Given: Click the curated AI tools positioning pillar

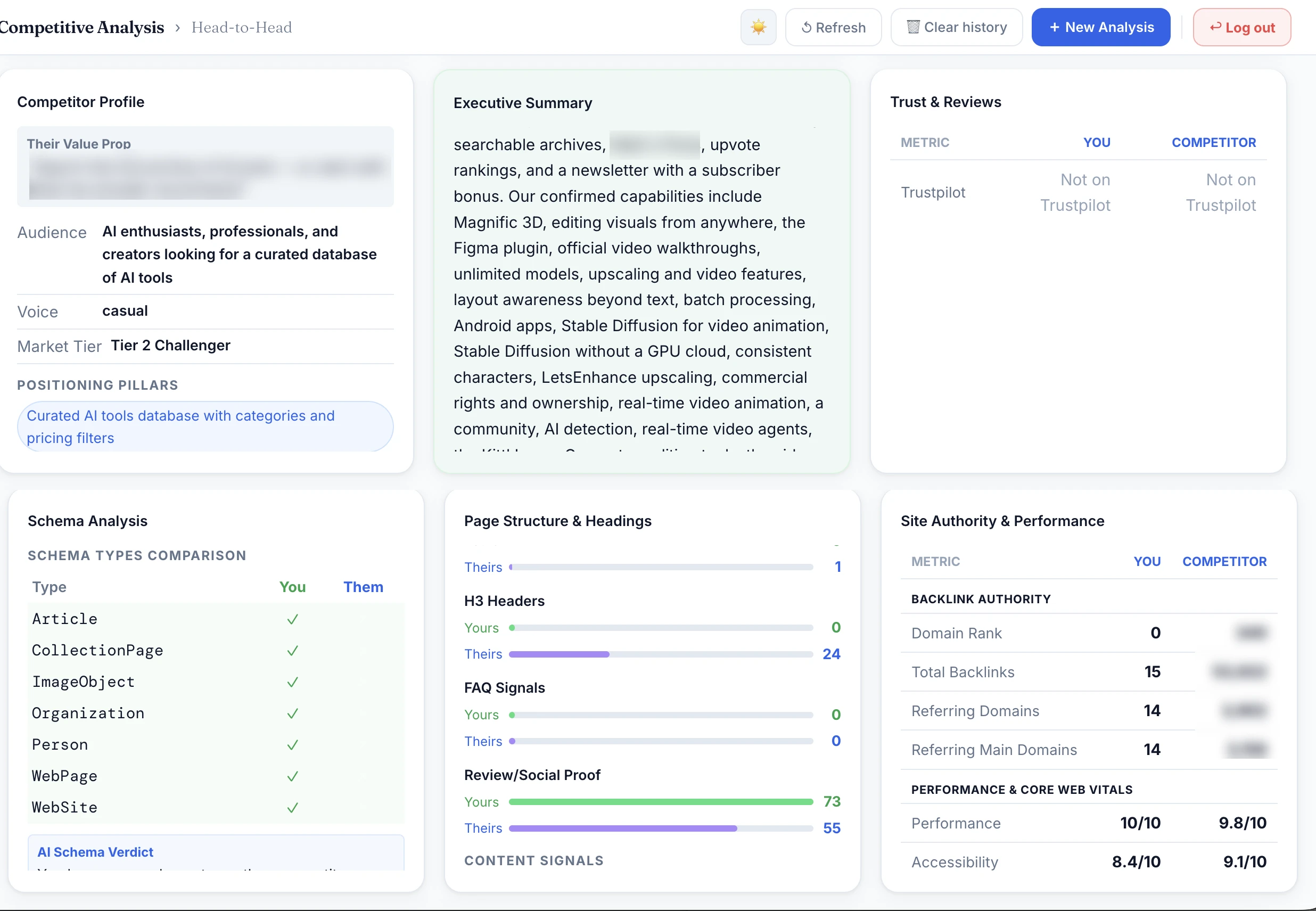Looking at the screenshot, I should 205,426.
